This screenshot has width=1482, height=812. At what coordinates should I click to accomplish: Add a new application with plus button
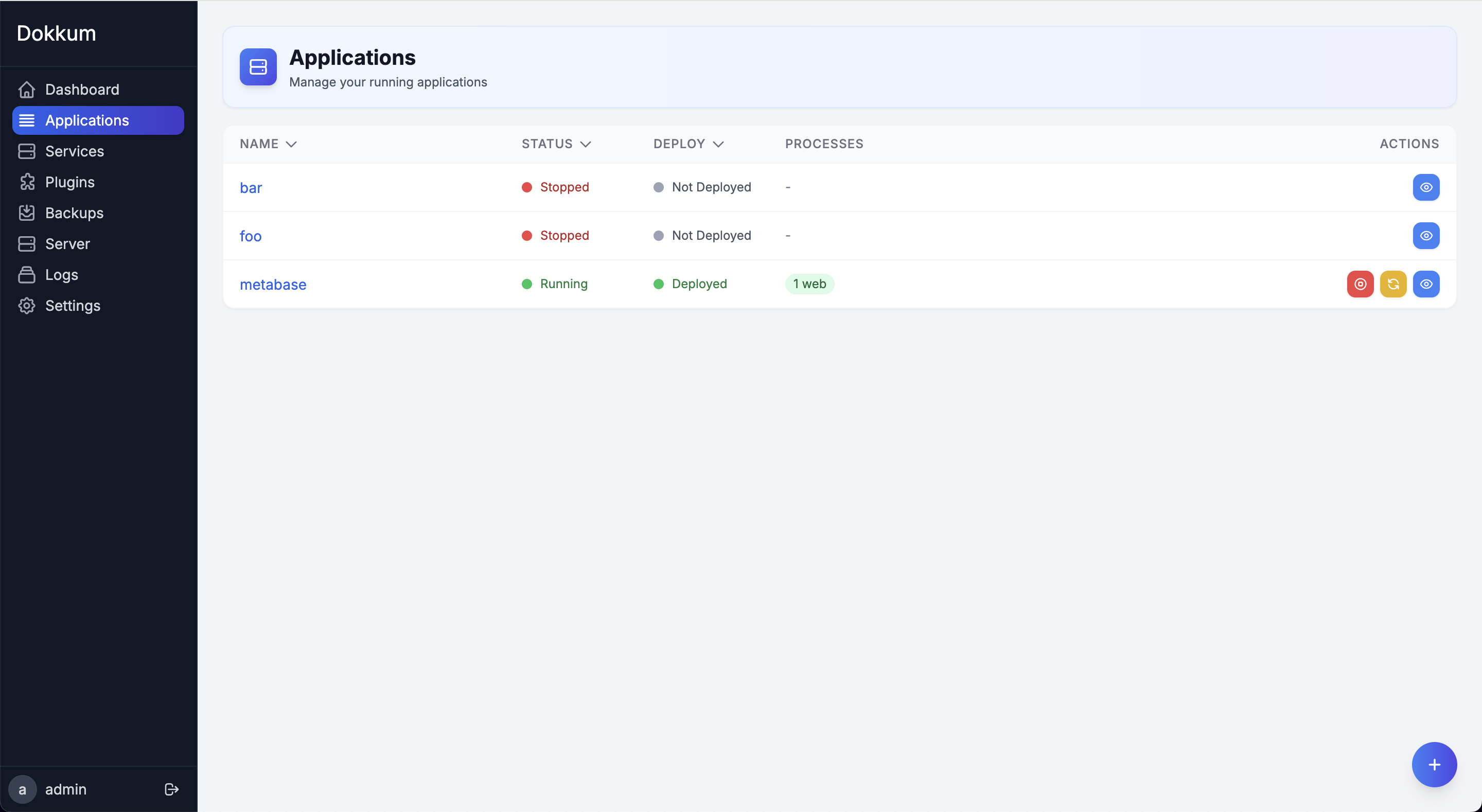(1434, 764)
